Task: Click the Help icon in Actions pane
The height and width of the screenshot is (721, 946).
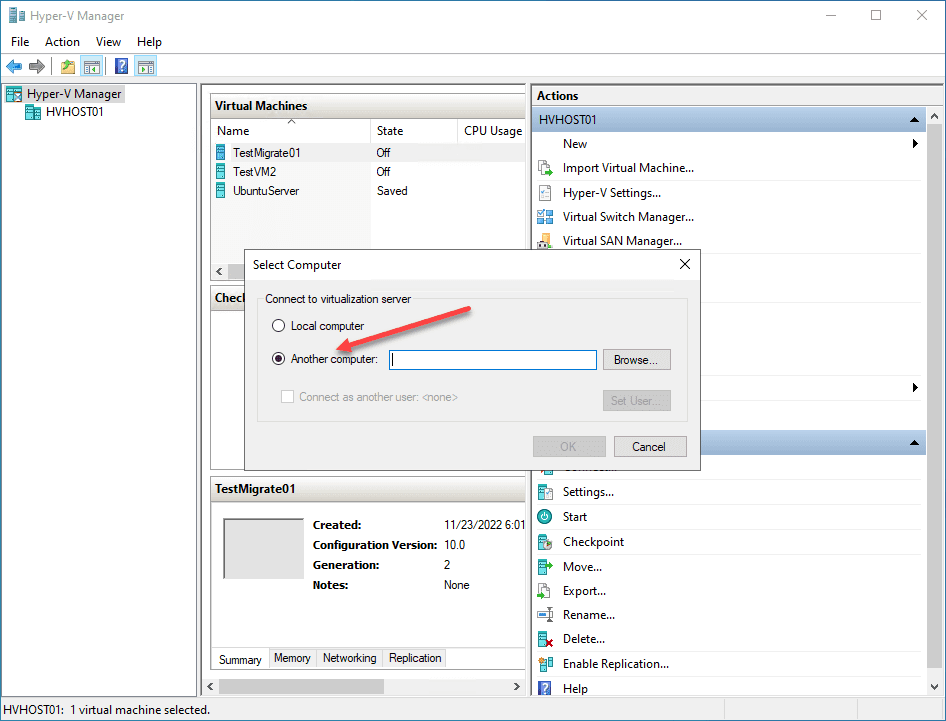Action: pos(544,688)
